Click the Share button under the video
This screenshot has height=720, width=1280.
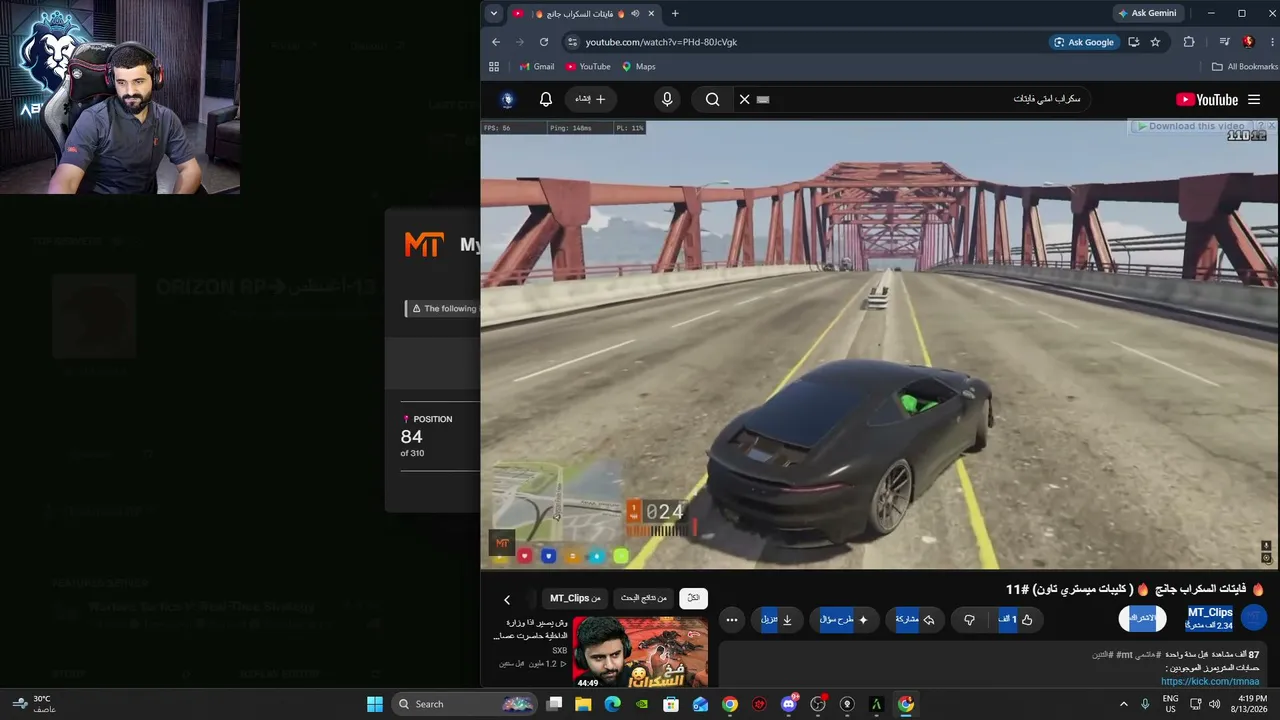[x=915, y=620]
